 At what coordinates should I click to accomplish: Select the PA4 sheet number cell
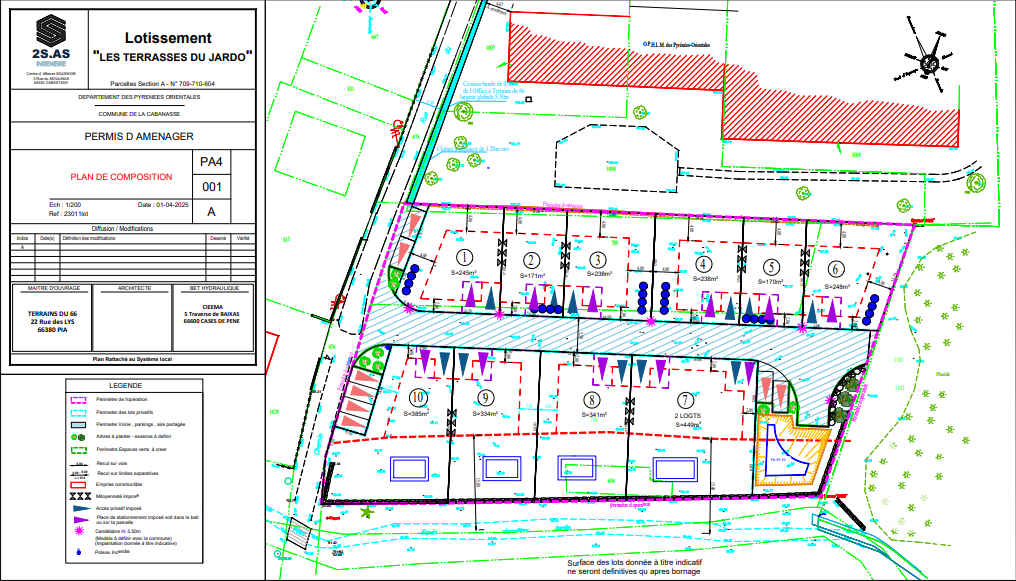(212, 162)
